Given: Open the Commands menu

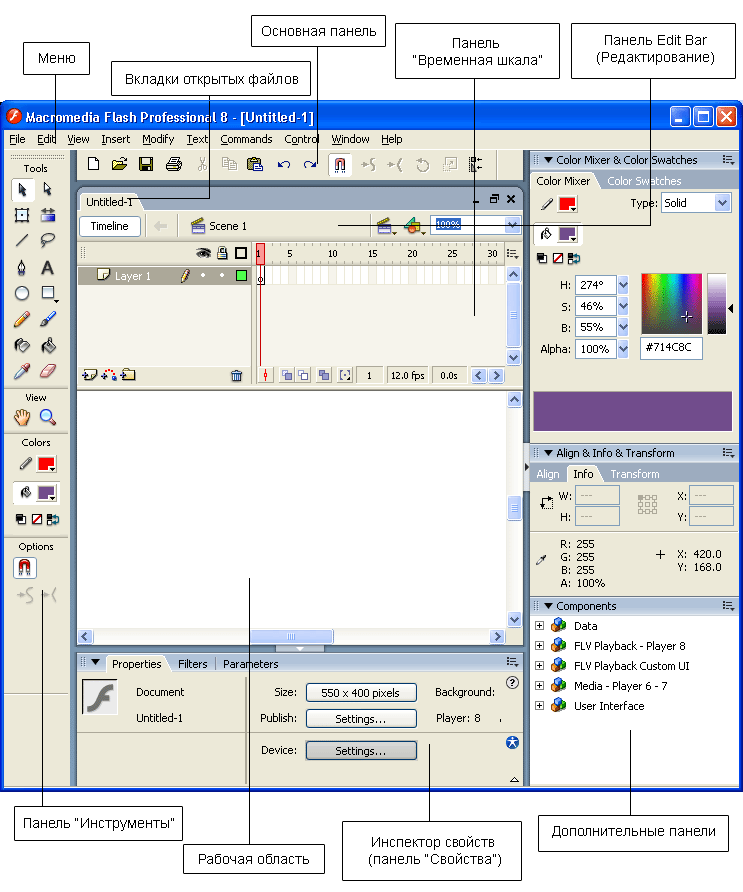Looking at the screenshot, I should (x=246, y=139).
